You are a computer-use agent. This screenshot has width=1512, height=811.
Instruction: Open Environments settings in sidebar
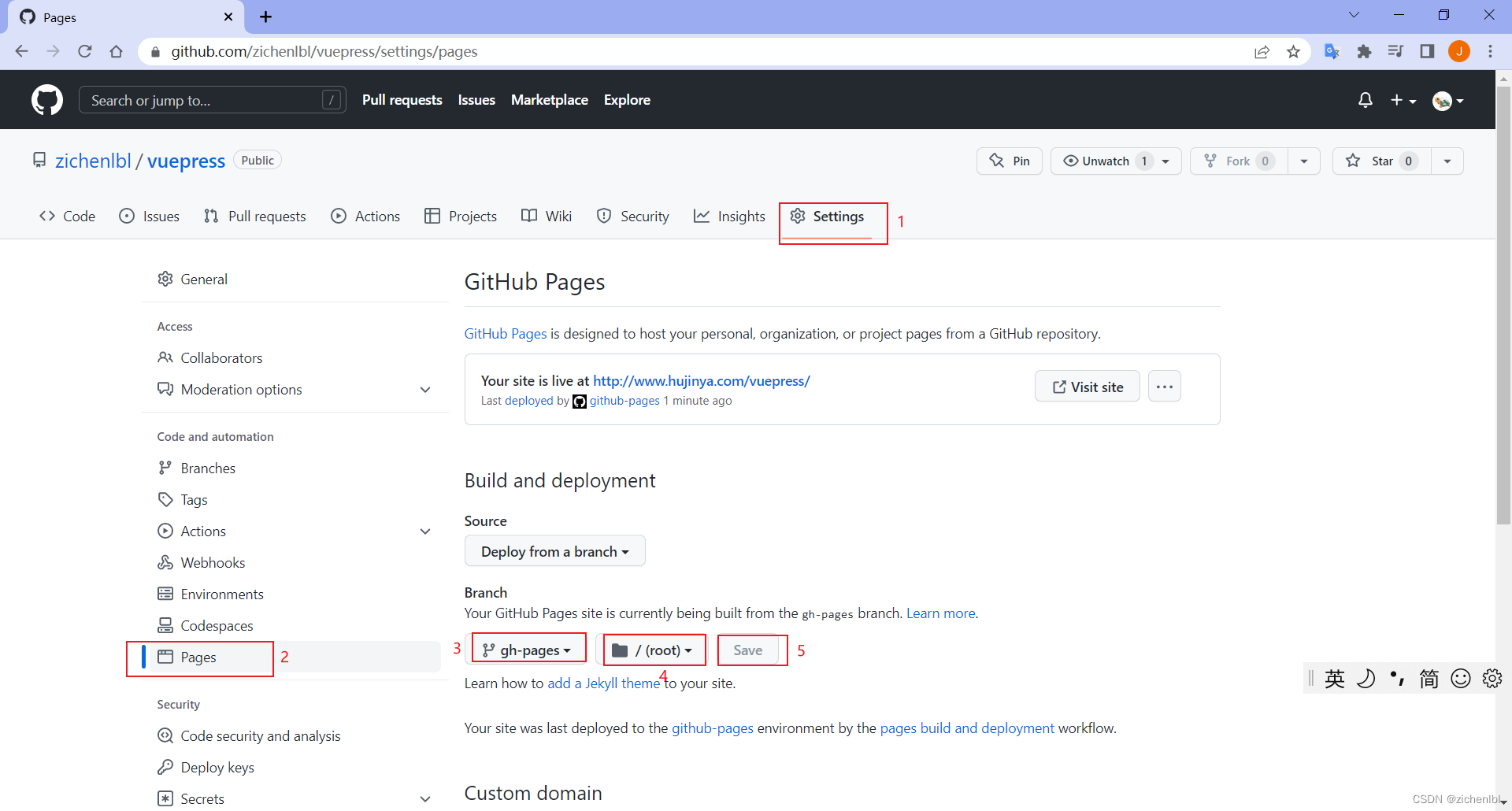coord(291,594)
